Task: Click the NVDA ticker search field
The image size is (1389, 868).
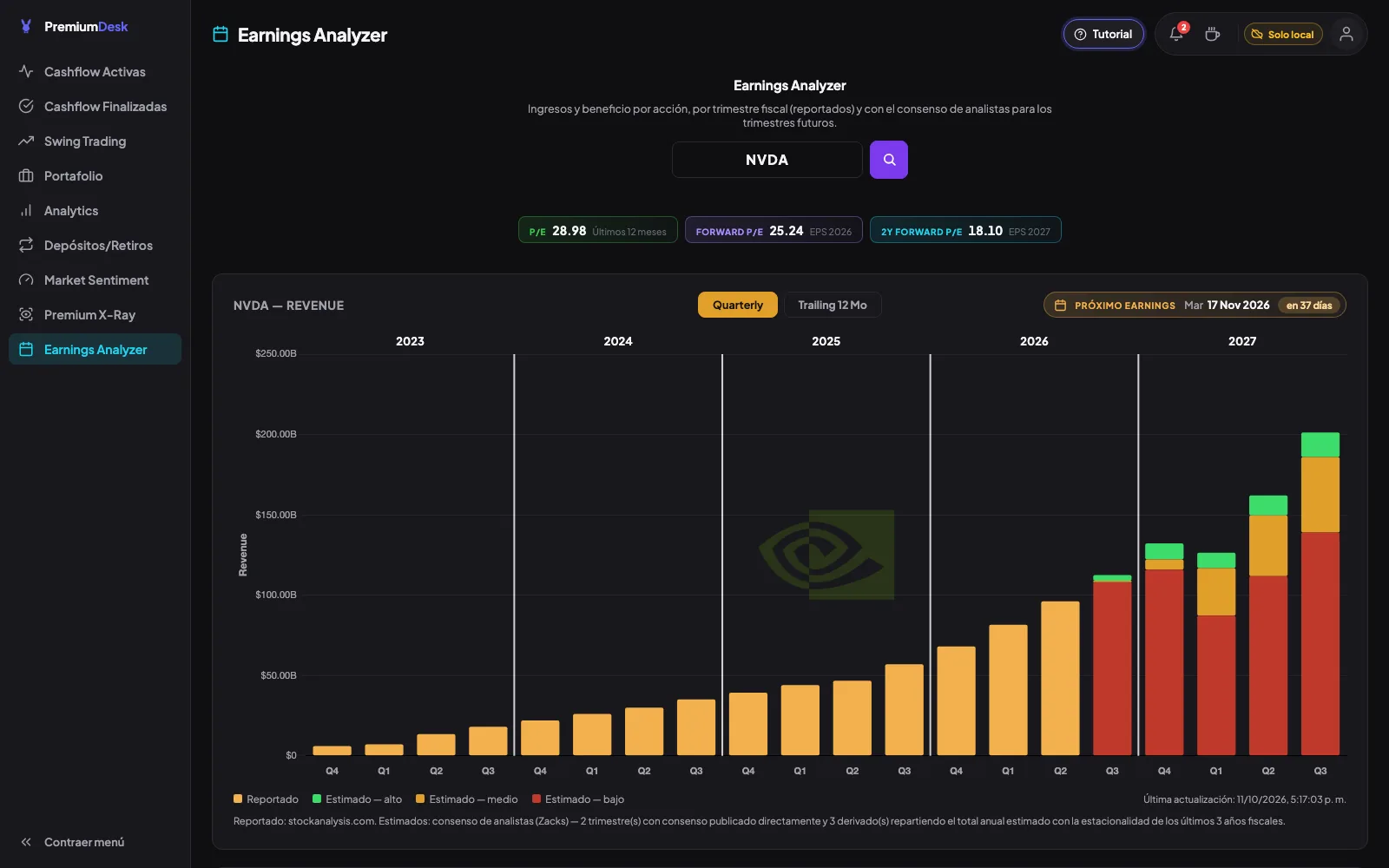Action: point(767,160)
